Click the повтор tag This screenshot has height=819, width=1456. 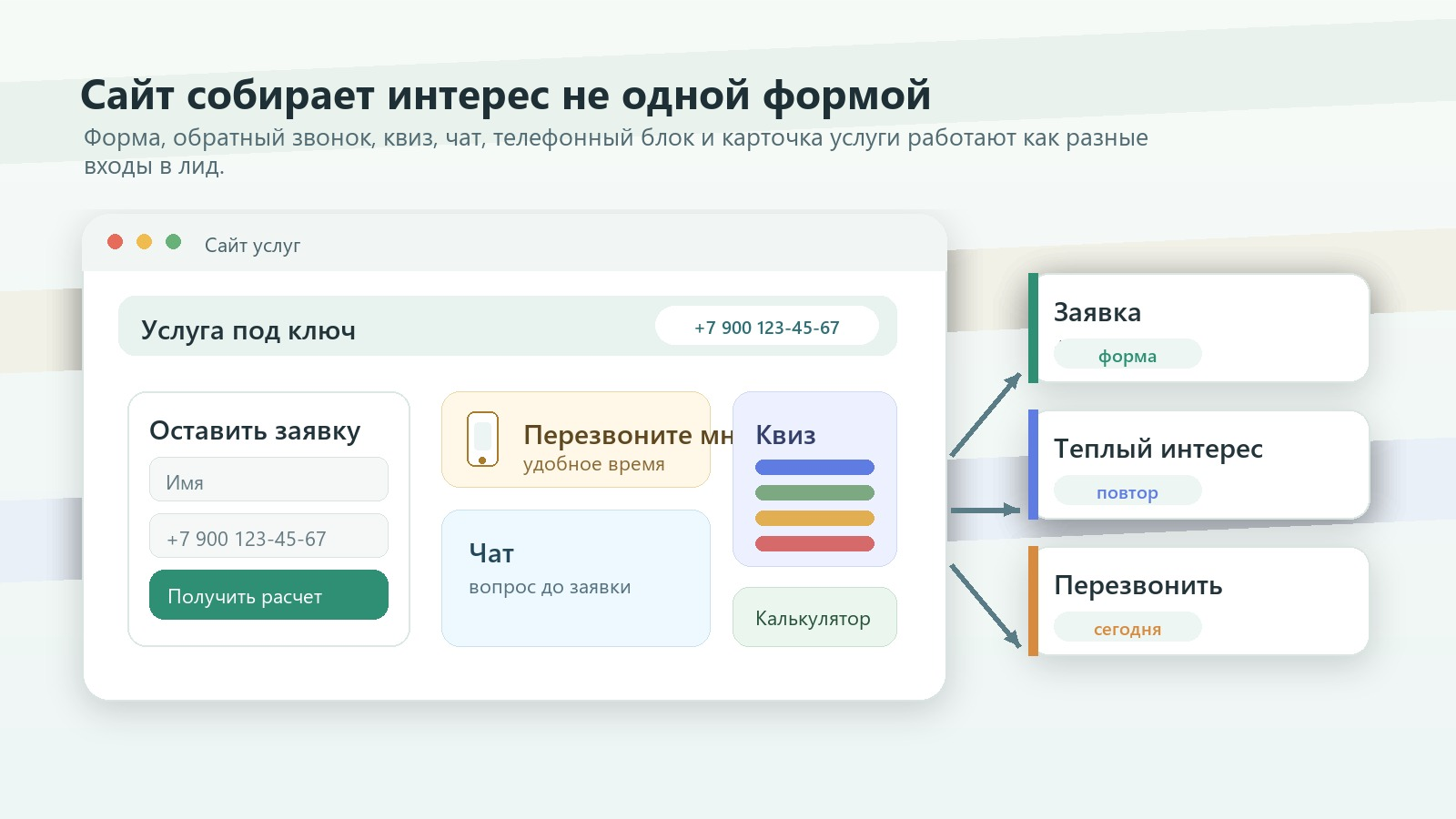[1127, 491]
